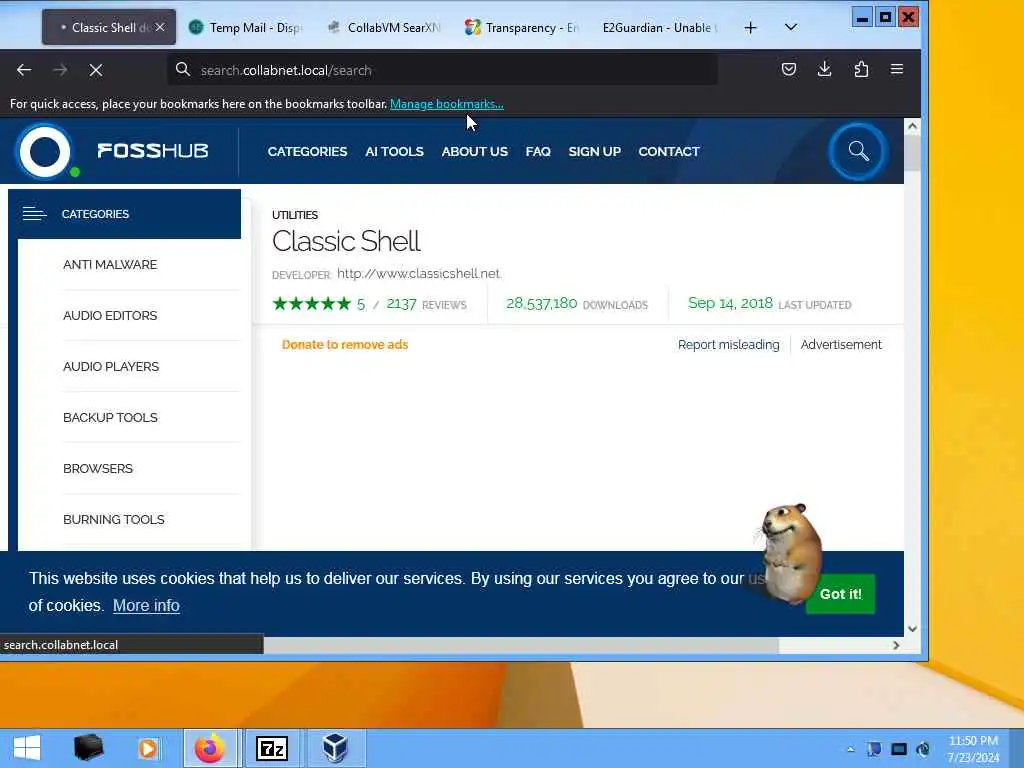The height and width of the screenshot is (768, 1024).
Task: Click the vertical scrollbar thumb
Action: 912,153
